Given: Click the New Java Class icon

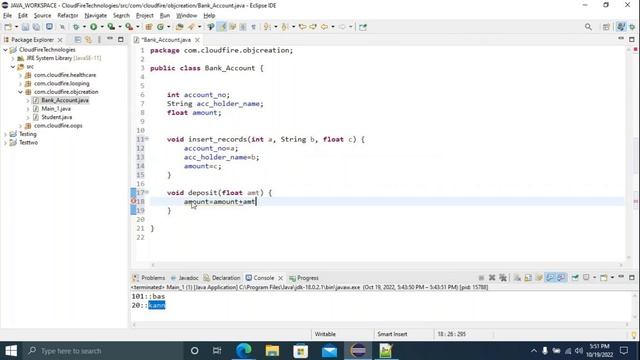Looking at the screenshot, I should [160, 27].
